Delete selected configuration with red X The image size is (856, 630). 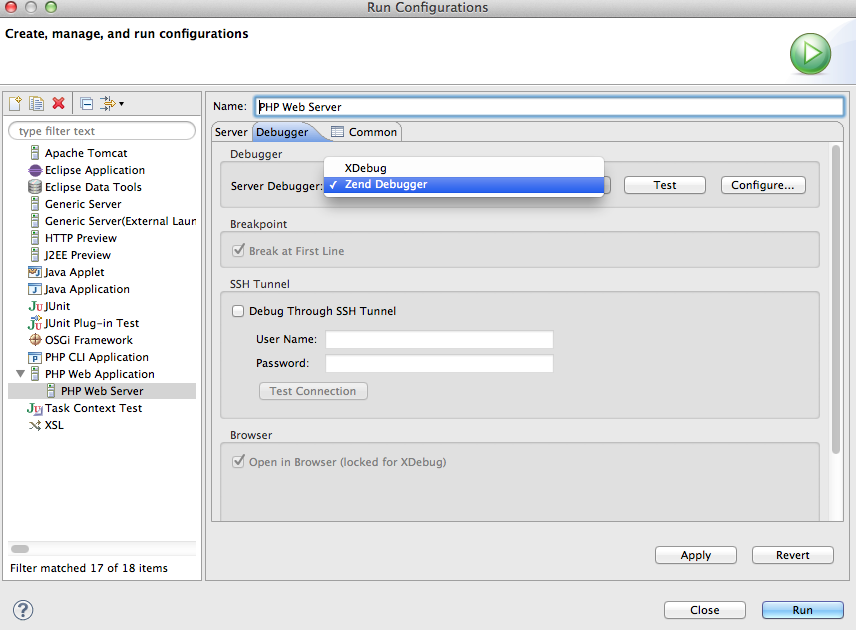coord(58,103)
